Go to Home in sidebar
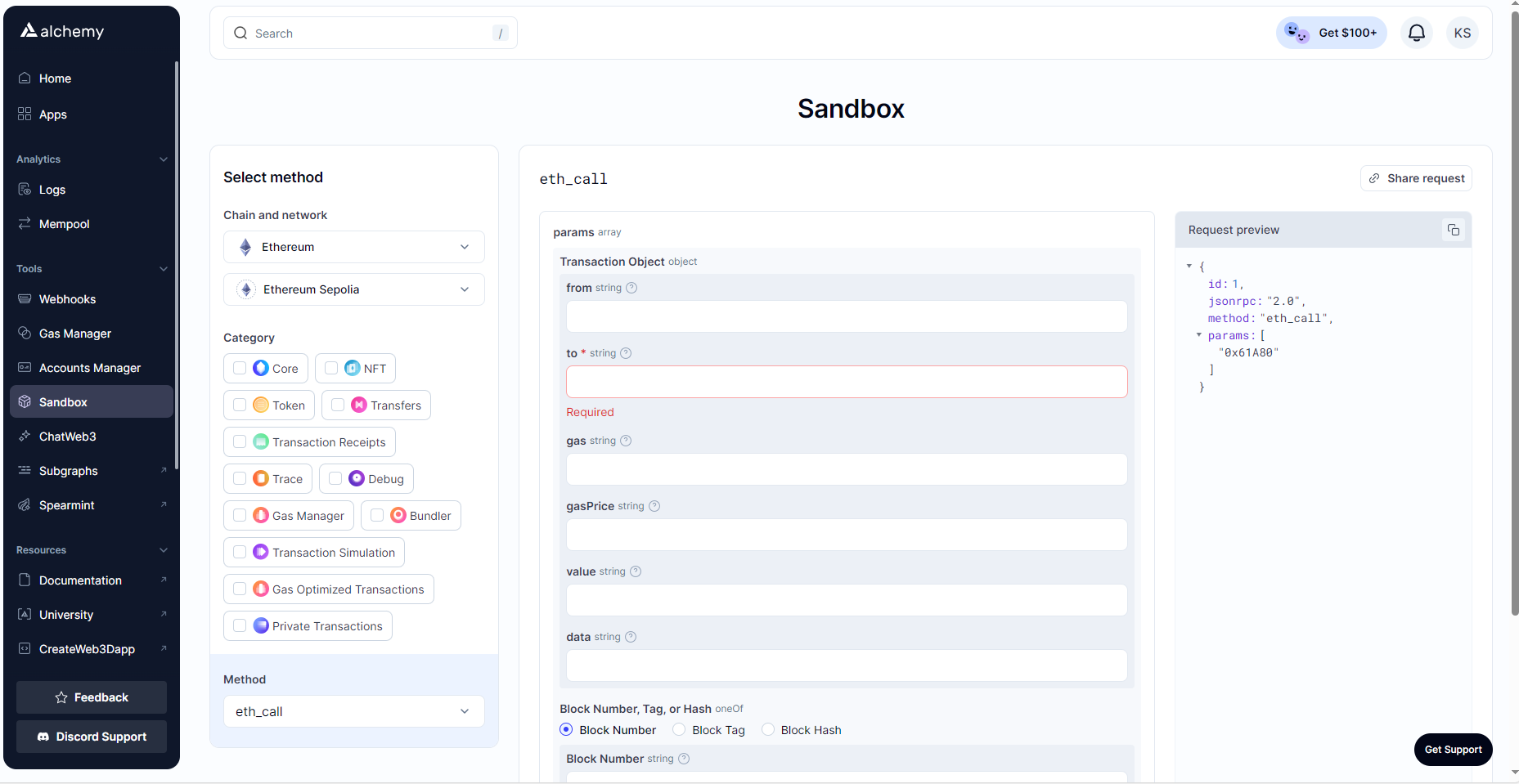 point(92,78)
